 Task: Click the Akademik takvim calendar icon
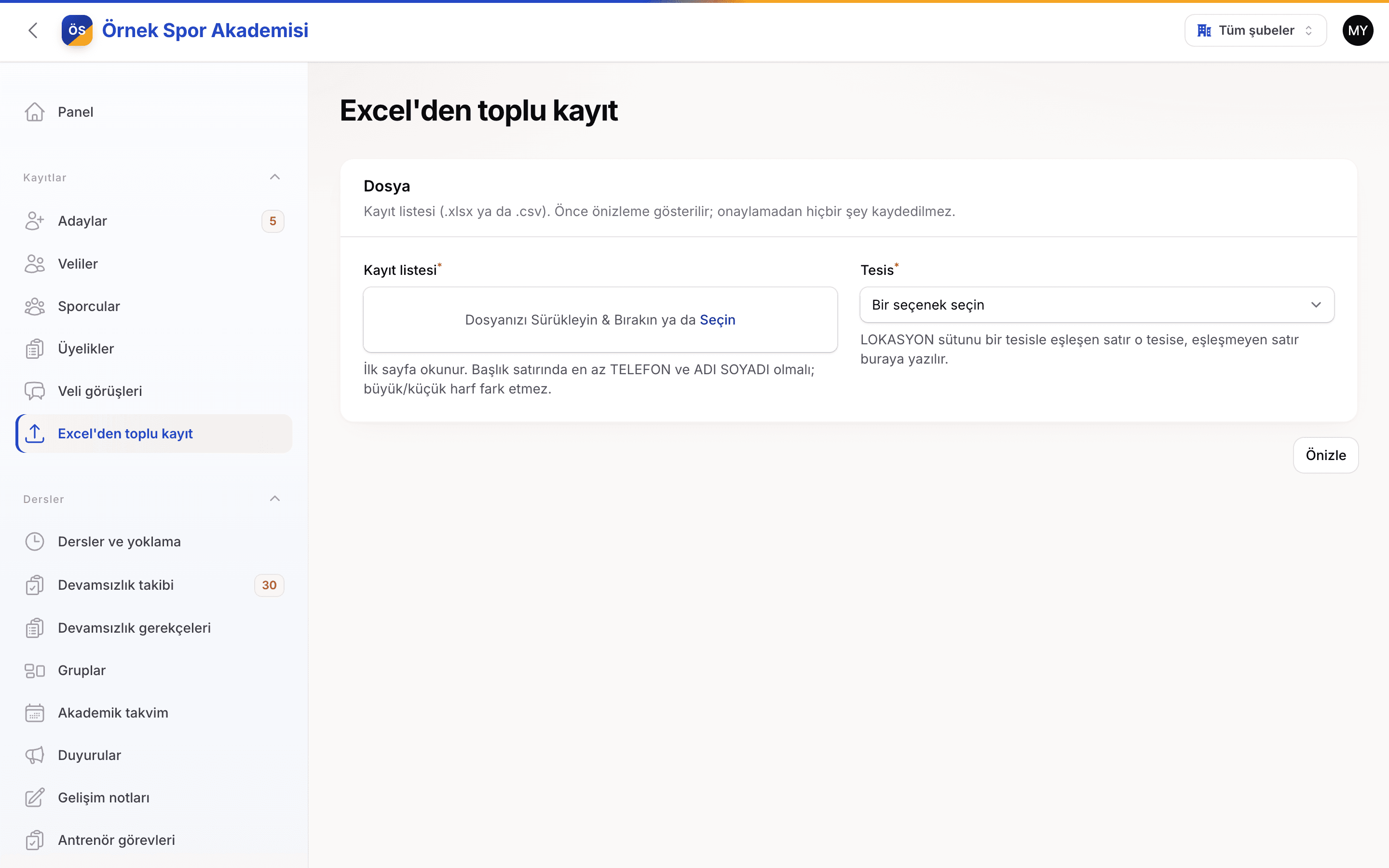[x=34, y=712]
